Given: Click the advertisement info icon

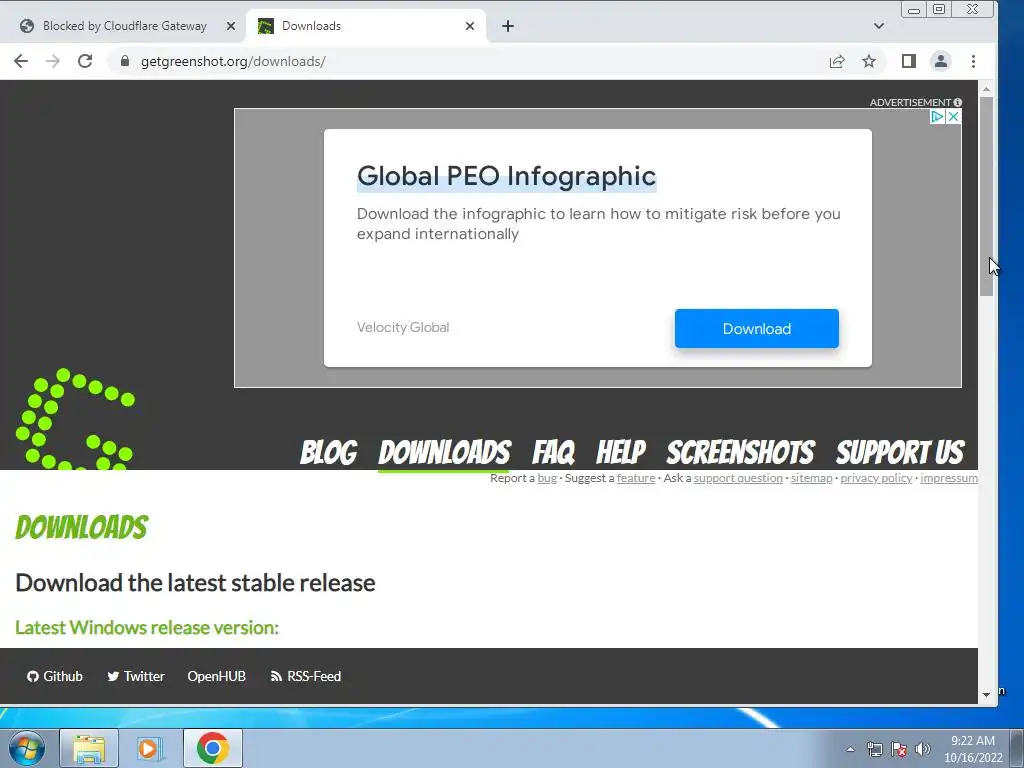Looking at the screenshot, I should 957,103.
